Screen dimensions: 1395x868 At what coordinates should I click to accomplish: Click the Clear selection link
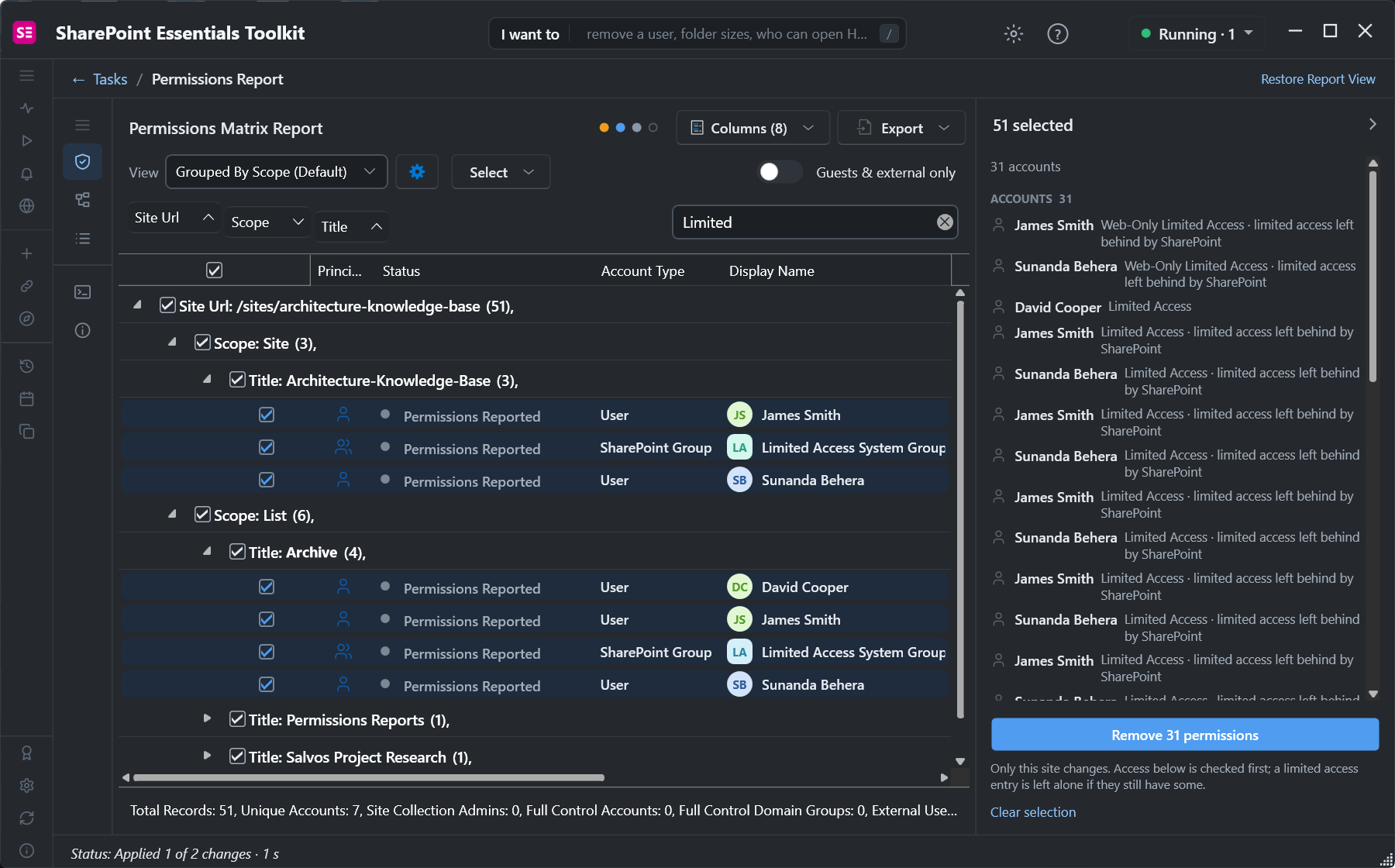pos(1033,812)
